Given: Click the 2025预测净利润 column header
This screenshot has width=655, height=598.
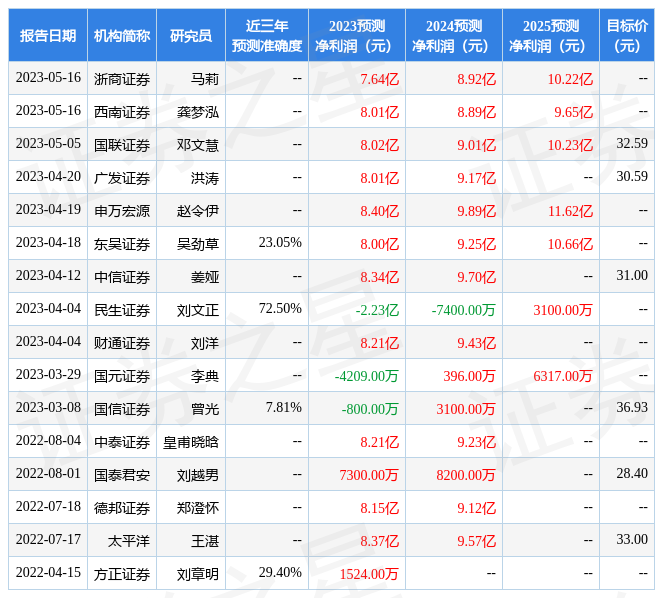Looking at the screenshot, I should coord(551,35).
